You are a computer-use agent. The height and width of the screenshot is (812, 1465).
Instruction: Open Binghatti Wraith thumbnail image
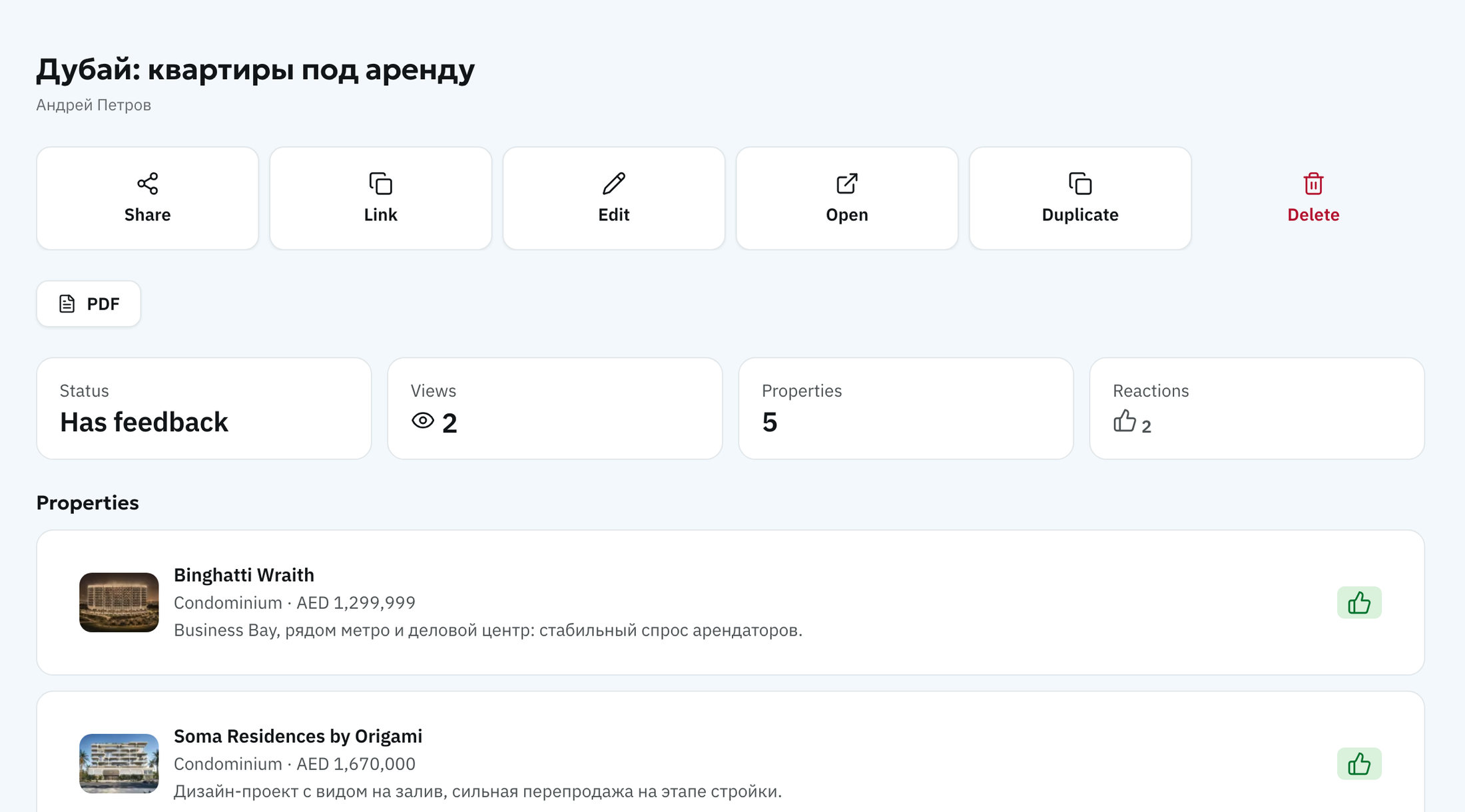(x=119, y=602)
